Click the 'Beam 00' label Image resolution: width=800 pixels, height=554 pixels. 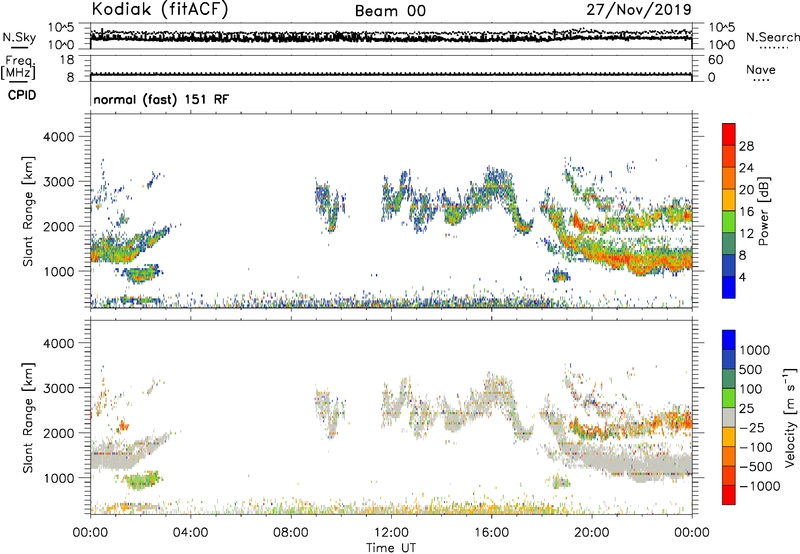click(390, 11)
